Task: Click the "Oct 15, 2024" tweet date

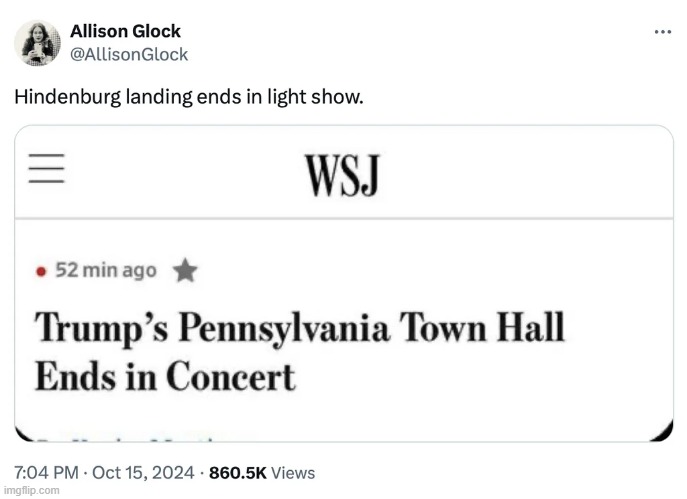Action: (x=144, y=473)
